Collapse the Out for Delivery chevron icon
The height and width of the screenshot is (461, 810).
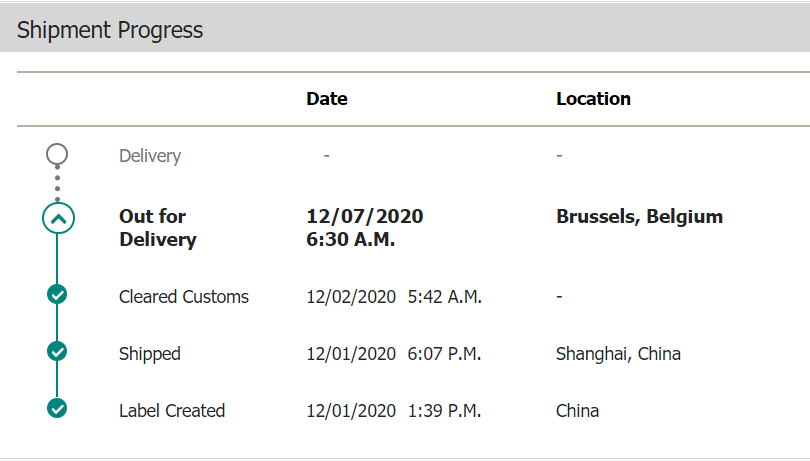point(58,218)
